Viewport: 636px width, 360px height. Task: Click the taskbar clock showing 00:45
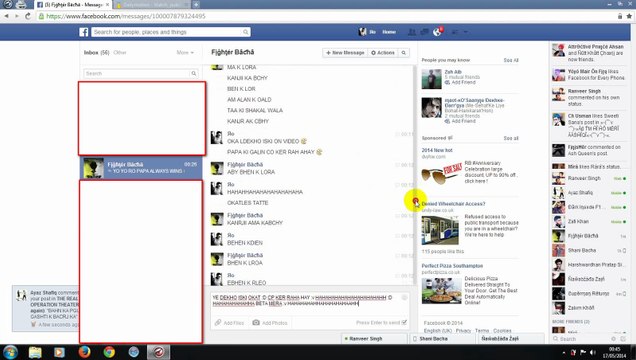point(615,352)
